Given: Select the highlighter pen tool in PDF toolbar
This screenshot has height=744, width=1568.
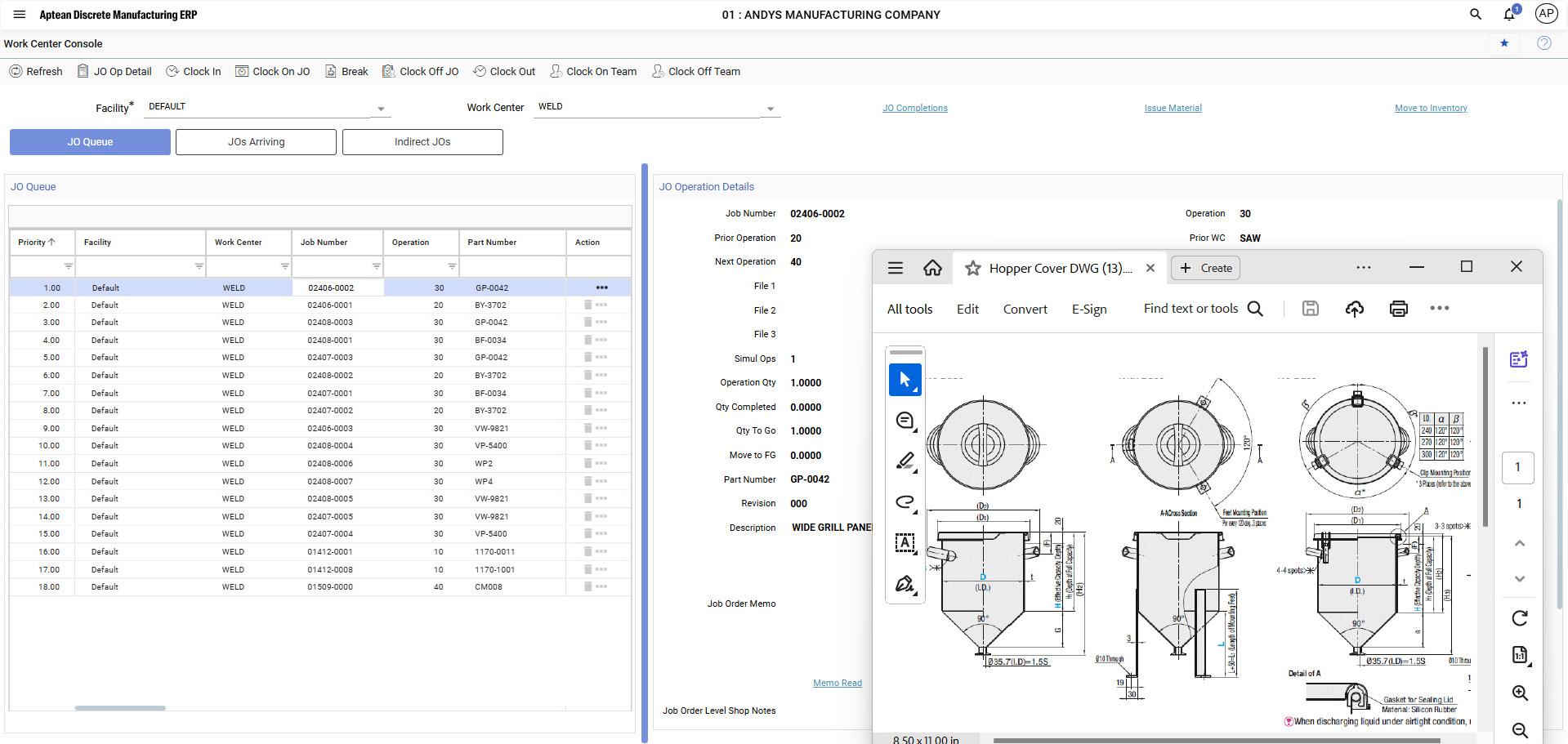Looking at the screenshot, I should click(x=905, y=461).
